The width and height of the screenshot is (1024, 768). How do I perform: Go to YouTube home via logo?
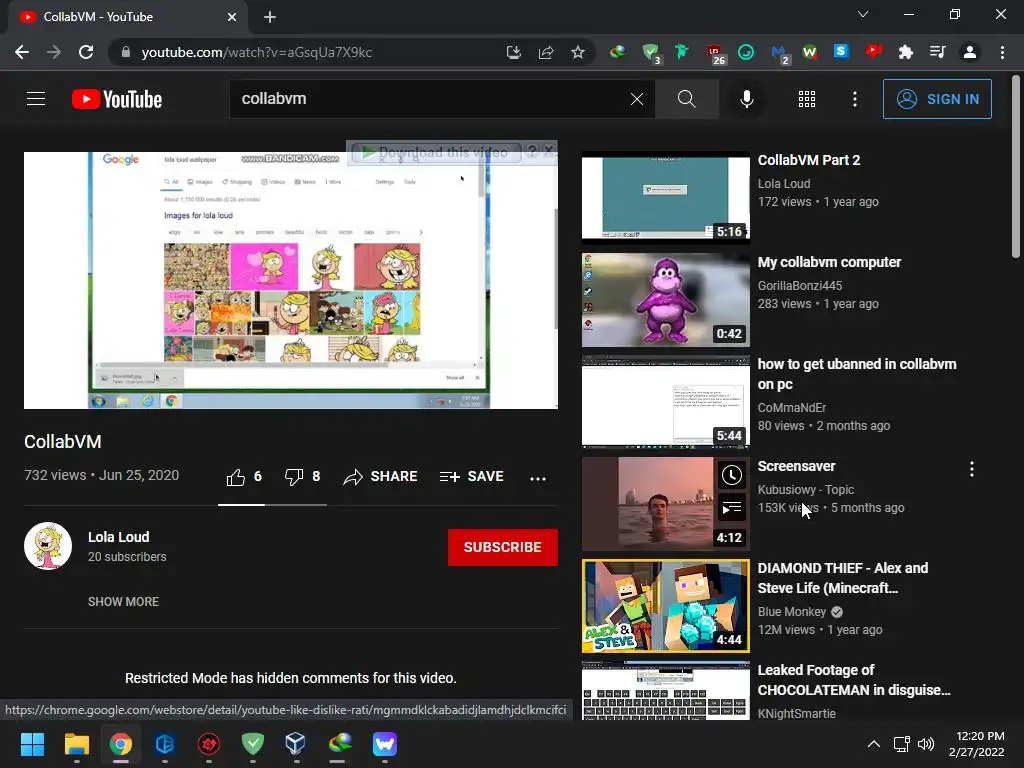tap(117, 99)
